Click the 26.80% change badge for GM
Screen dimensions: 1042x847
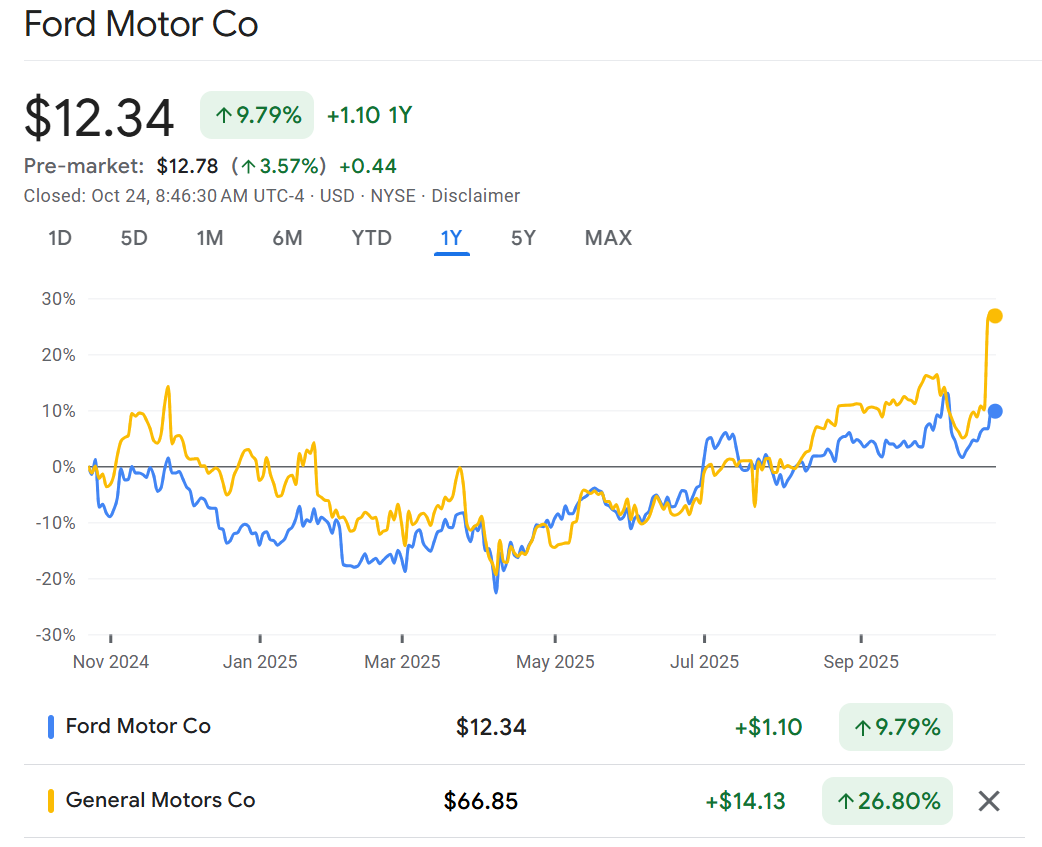tap(887, 801)
